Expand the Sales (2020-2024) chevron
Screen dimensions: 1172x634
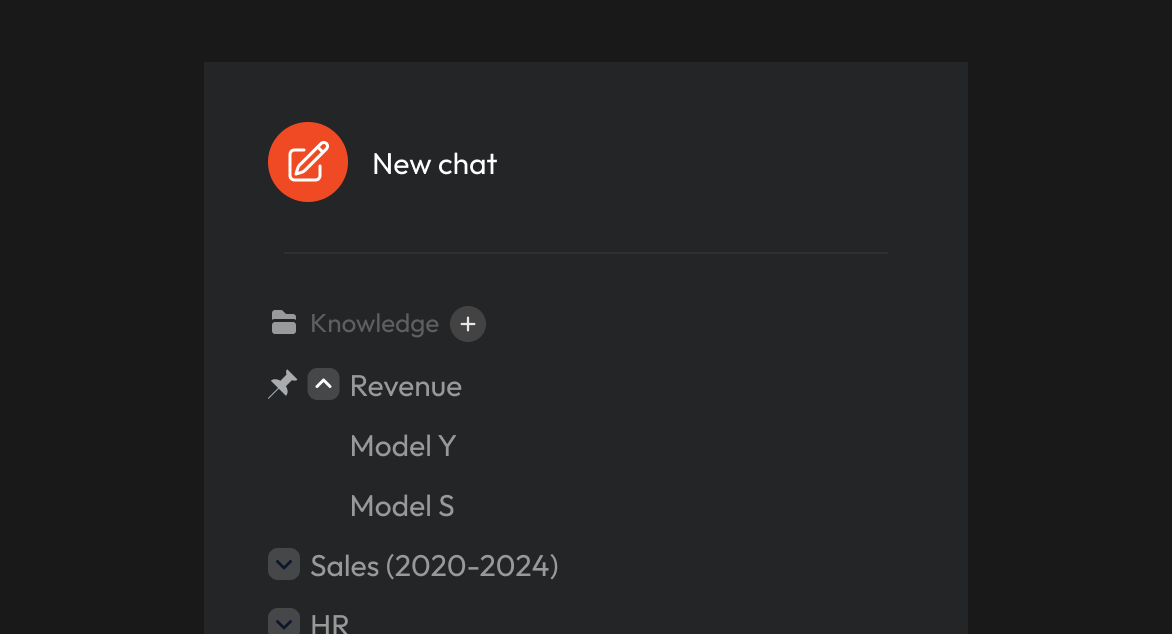coord(284,564)
